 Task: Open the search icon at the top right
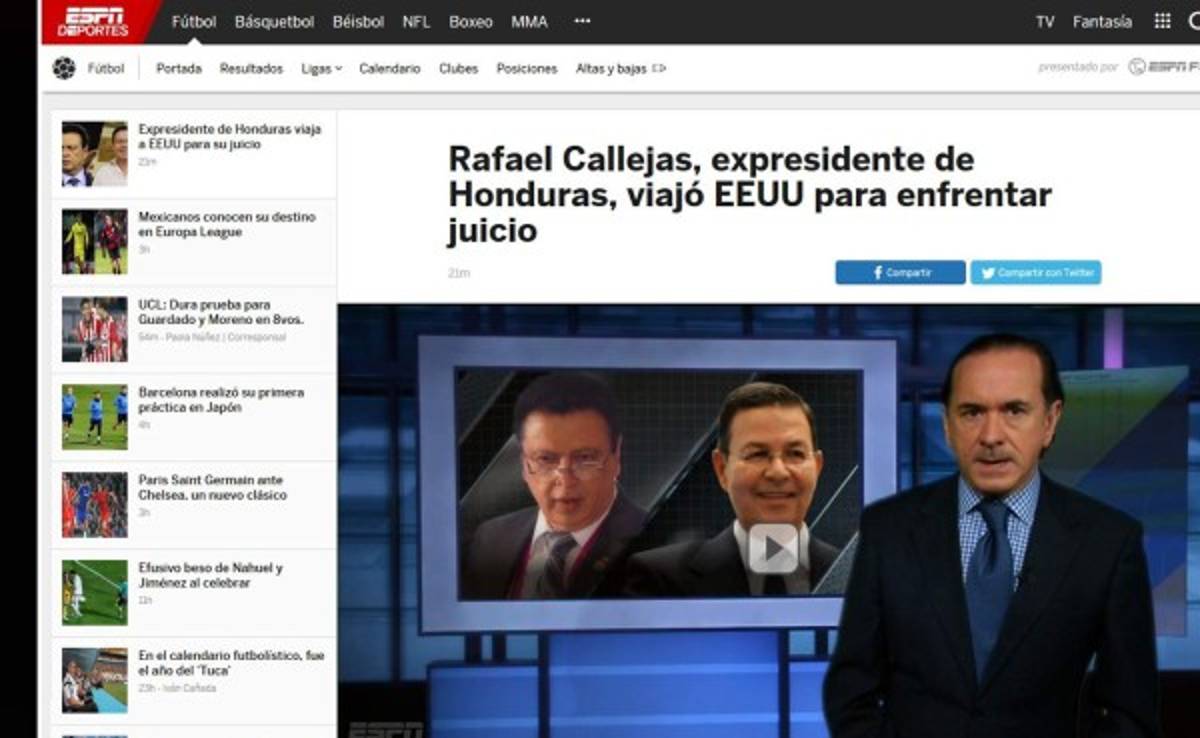1196,18
